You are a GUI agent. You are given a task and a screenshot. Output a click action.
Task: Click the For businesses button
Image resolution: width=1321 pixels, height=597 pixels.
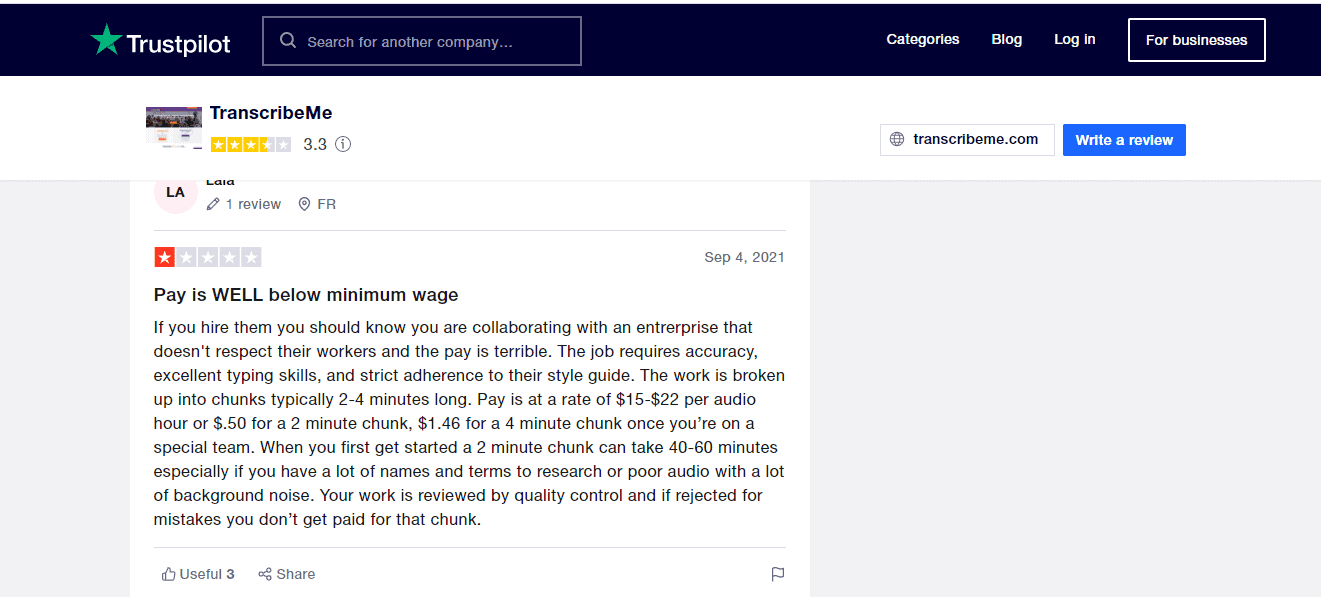coord(1196,40)
